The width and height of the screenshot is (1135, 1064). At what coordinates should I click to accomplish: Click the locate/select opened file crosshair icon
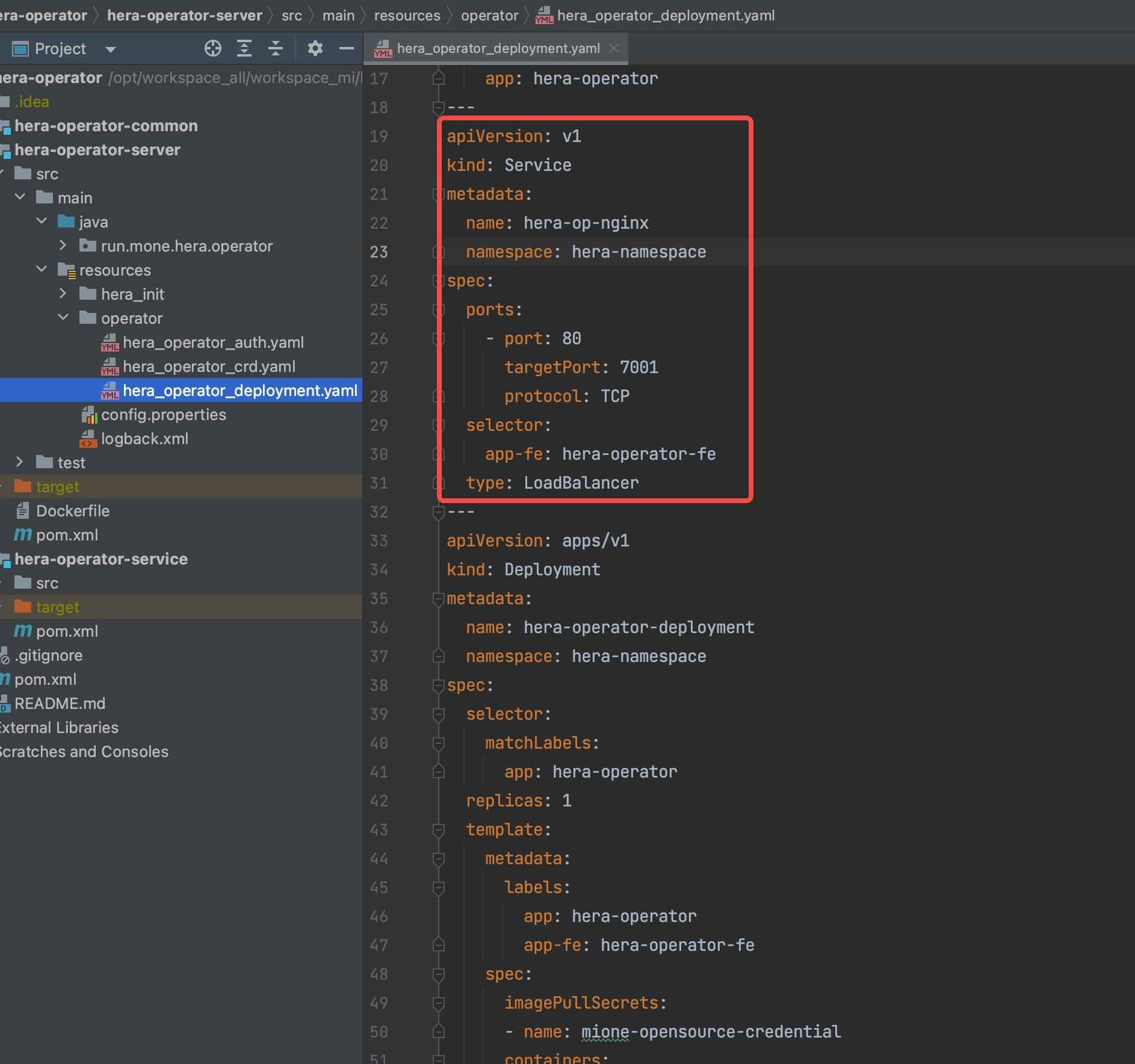point(212,48)
